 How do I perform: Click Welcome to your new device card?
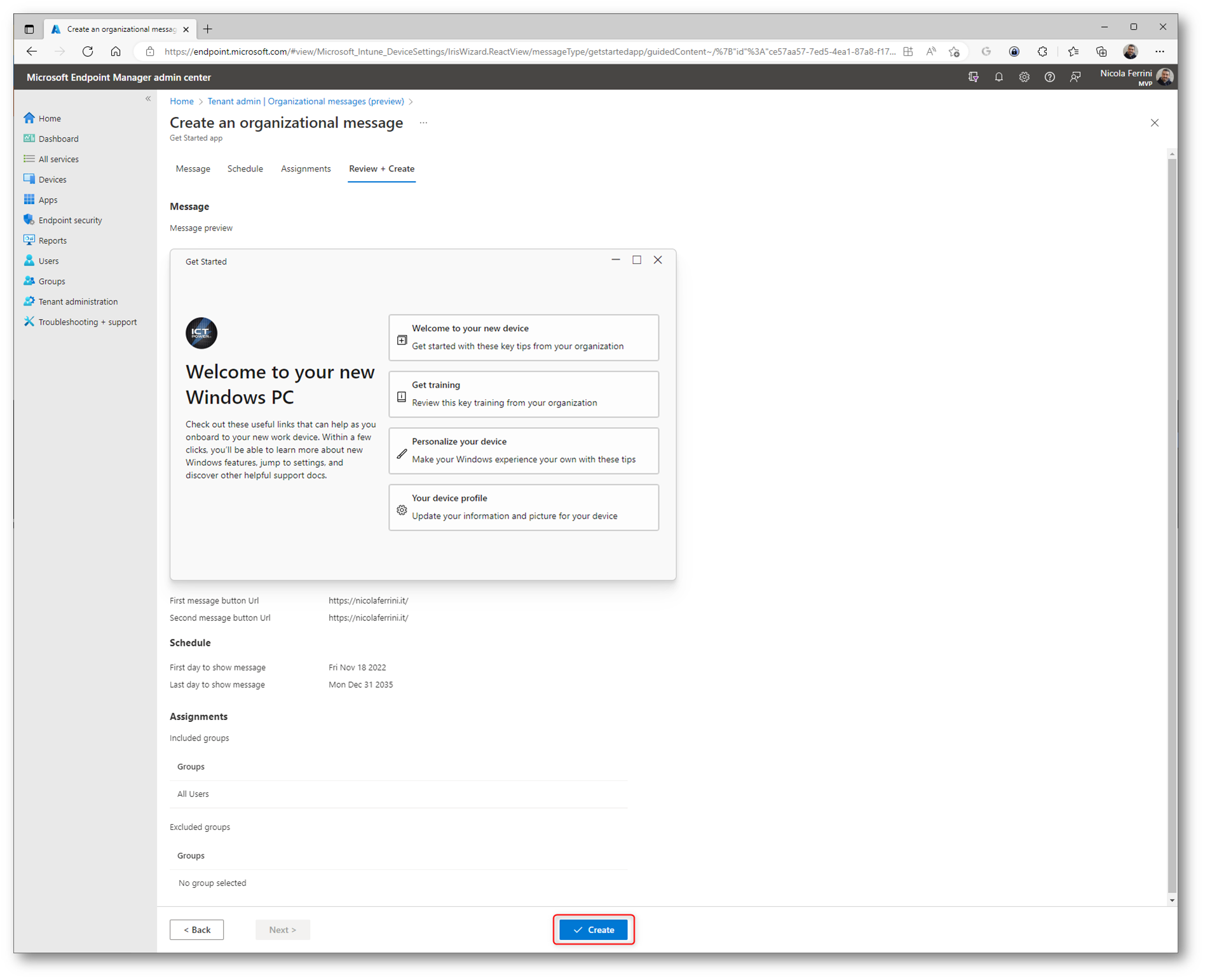(x=524, y=337)
